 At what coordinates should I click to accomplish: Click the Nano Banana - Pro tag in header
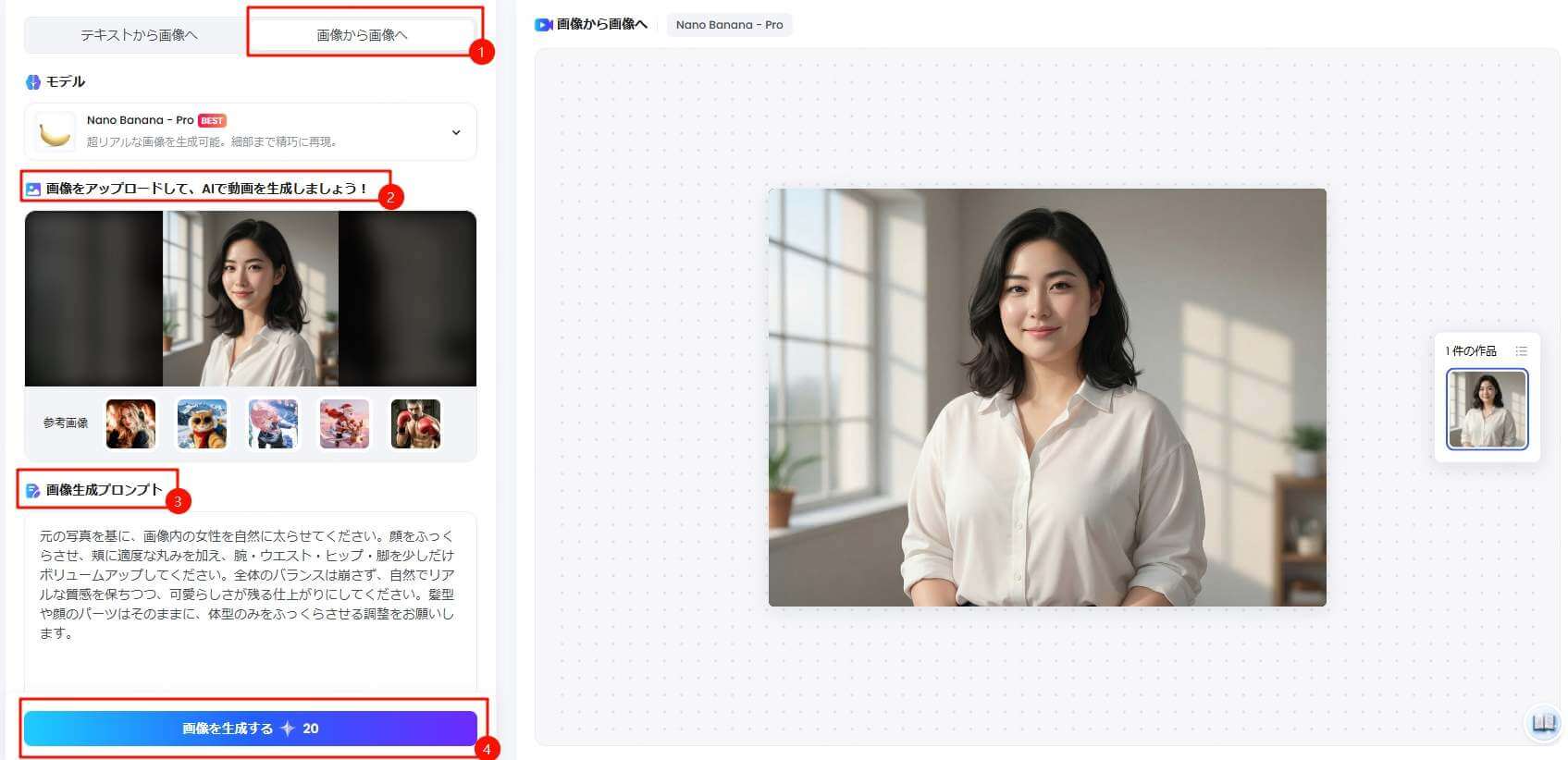click(729, 25)
